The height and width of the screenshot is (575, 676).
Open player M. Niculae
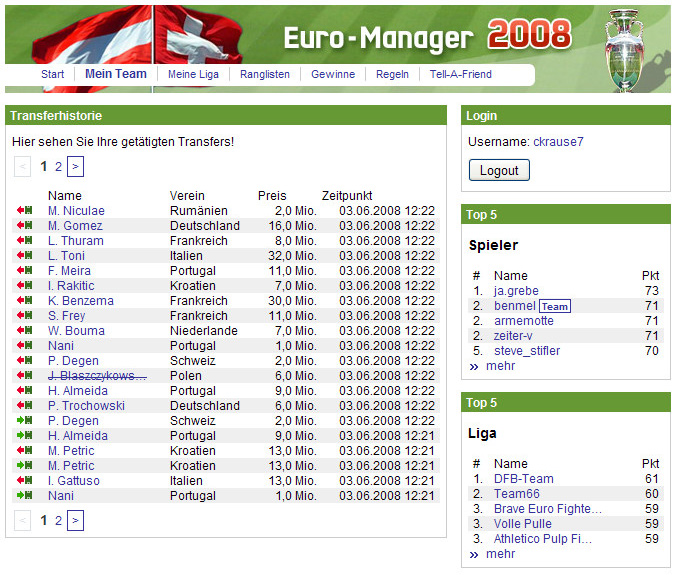[x=76, y=210]
